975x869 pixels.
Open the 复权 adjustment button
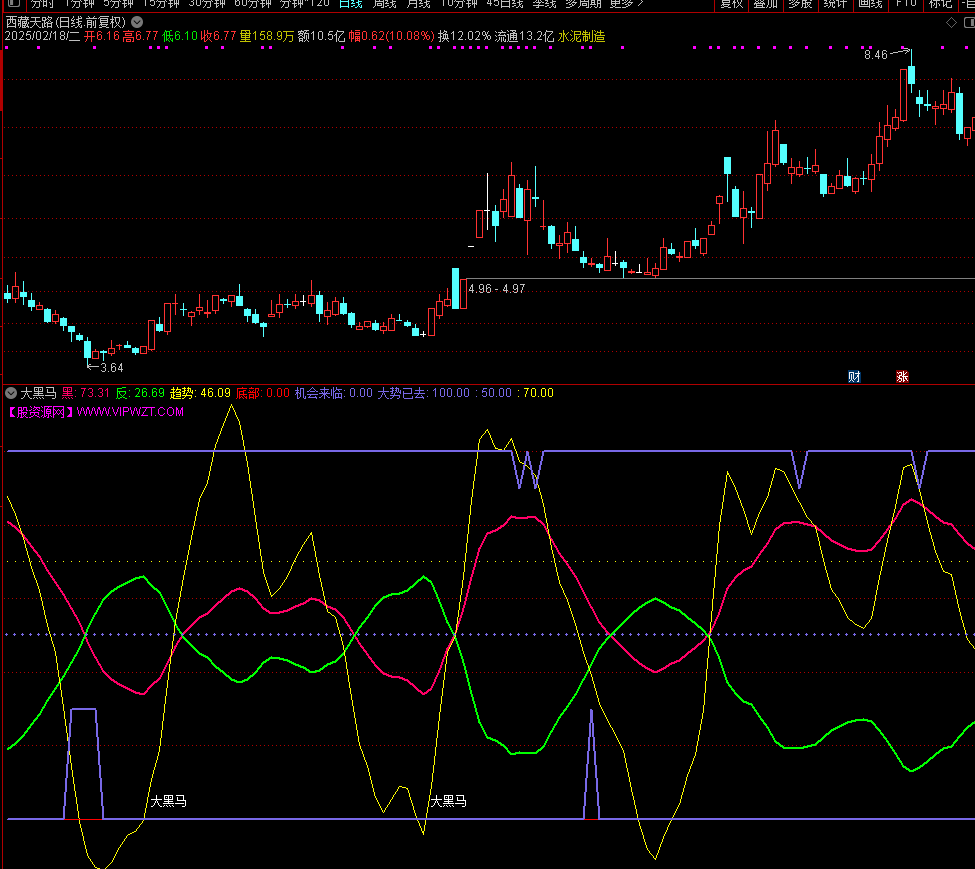pos(731,4)
